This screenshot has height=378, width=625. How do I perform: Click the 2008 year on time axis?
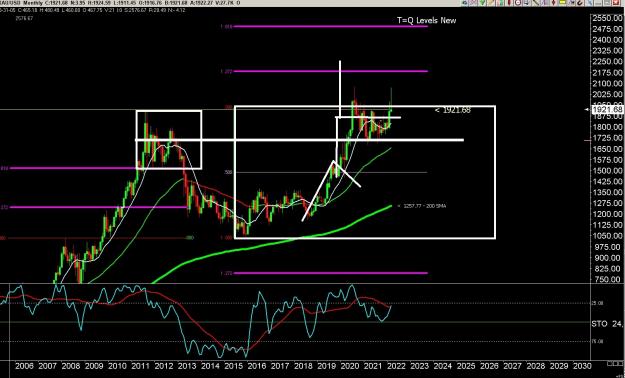tap(71, 366)
